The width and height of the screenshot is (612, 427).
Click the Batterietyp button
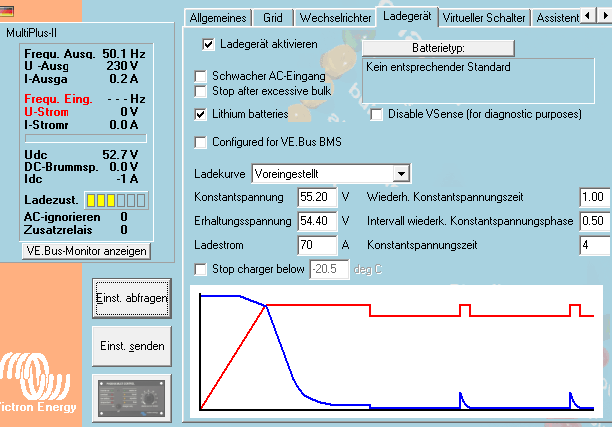[438, 48]
